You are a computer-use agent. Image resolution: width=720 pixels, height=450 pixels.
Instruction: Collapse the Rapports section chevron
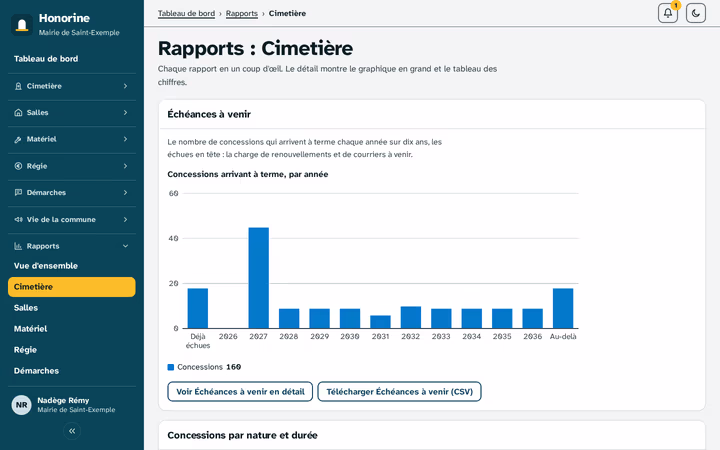(125, 246)
